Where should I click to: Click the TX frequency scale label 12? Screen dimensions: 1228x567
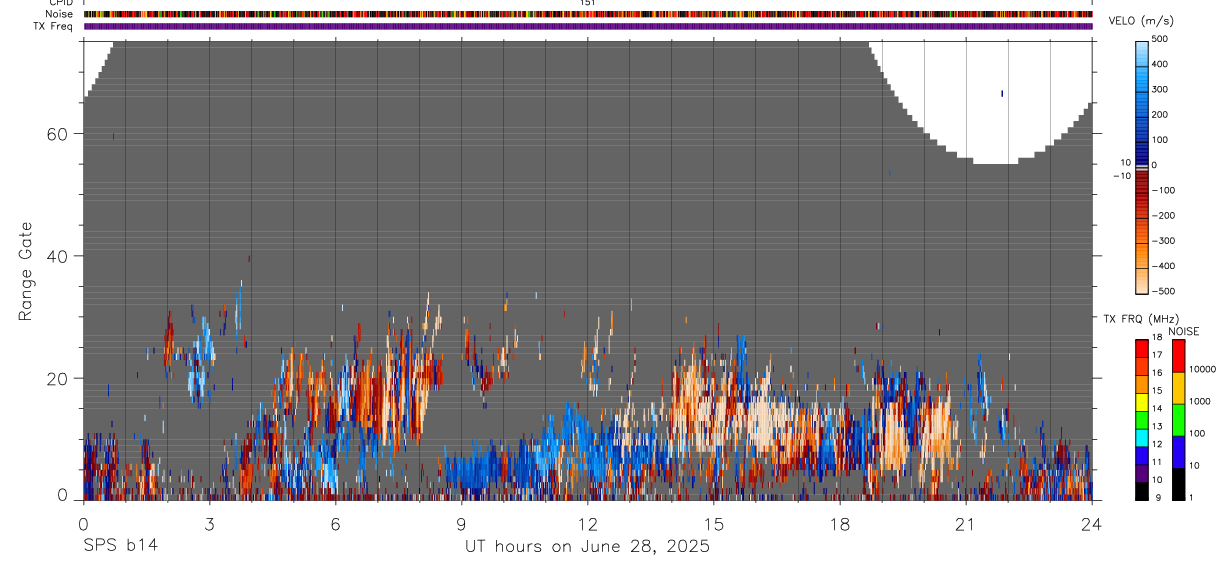(x=1159, y=444)
